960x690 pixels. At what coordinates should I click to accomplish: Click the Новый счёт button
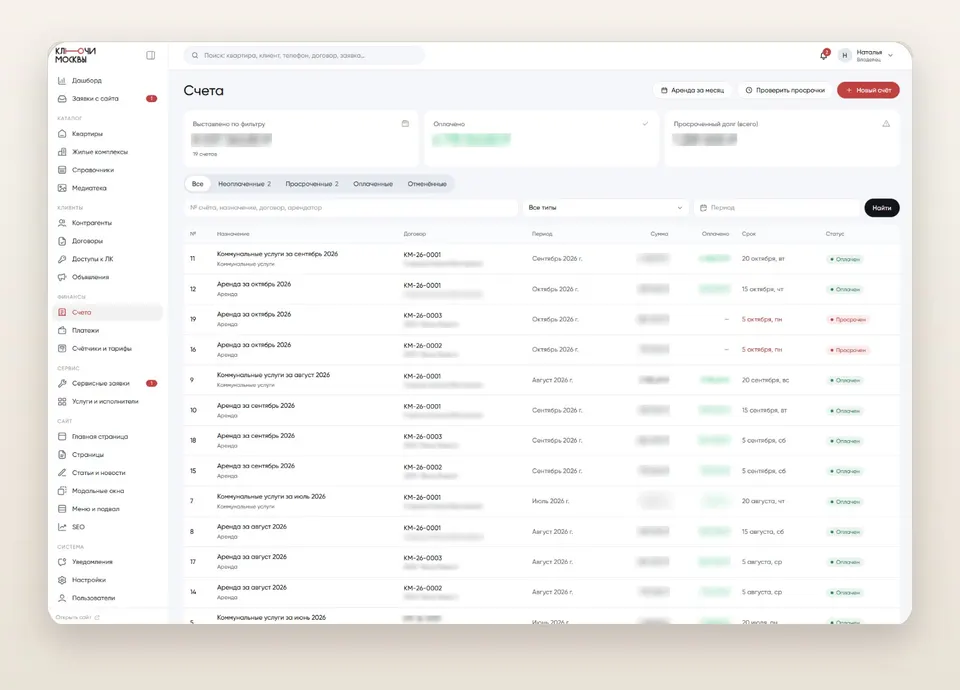(868, 90)
